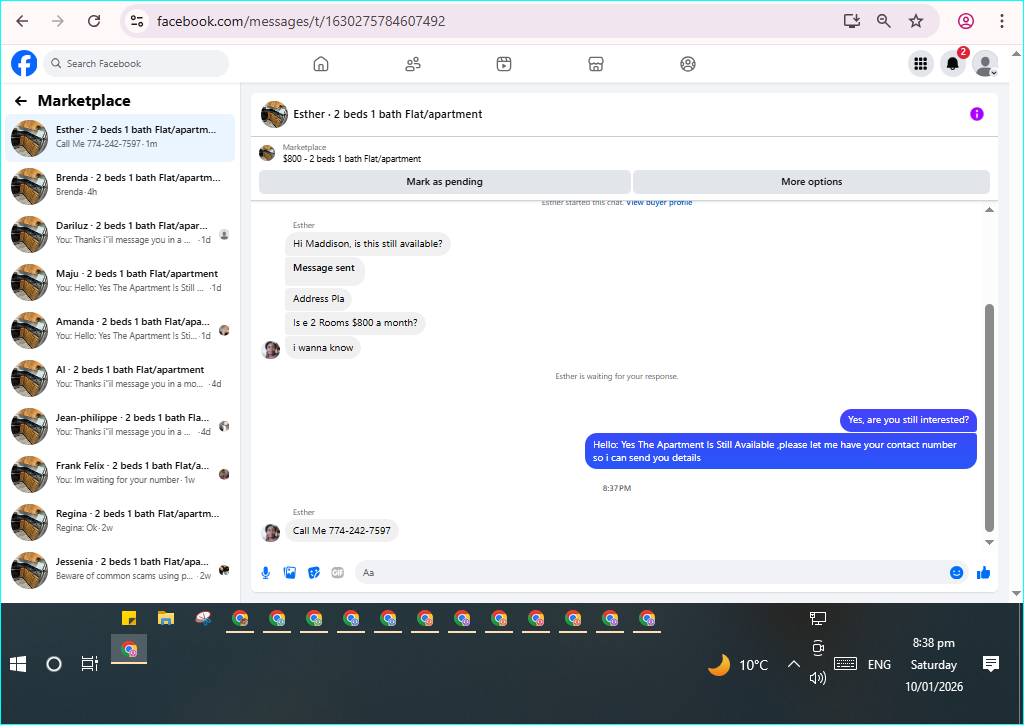Record a voice clip with microphone icon
Image resolution: width=1024 pixels, height=725 pixels.
(266, 573)
